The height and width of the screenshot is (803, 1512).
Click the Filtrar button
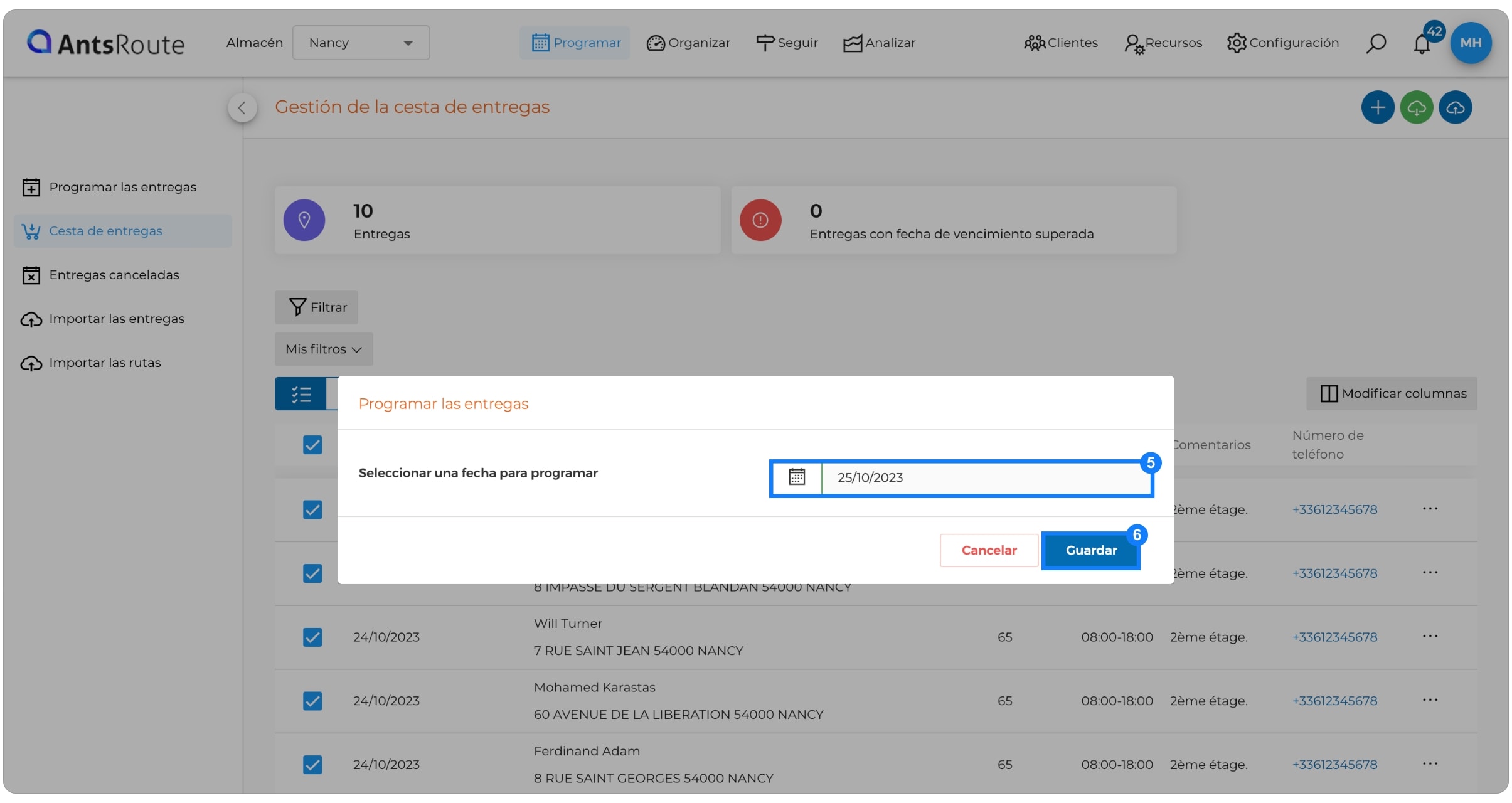[316, 307]
